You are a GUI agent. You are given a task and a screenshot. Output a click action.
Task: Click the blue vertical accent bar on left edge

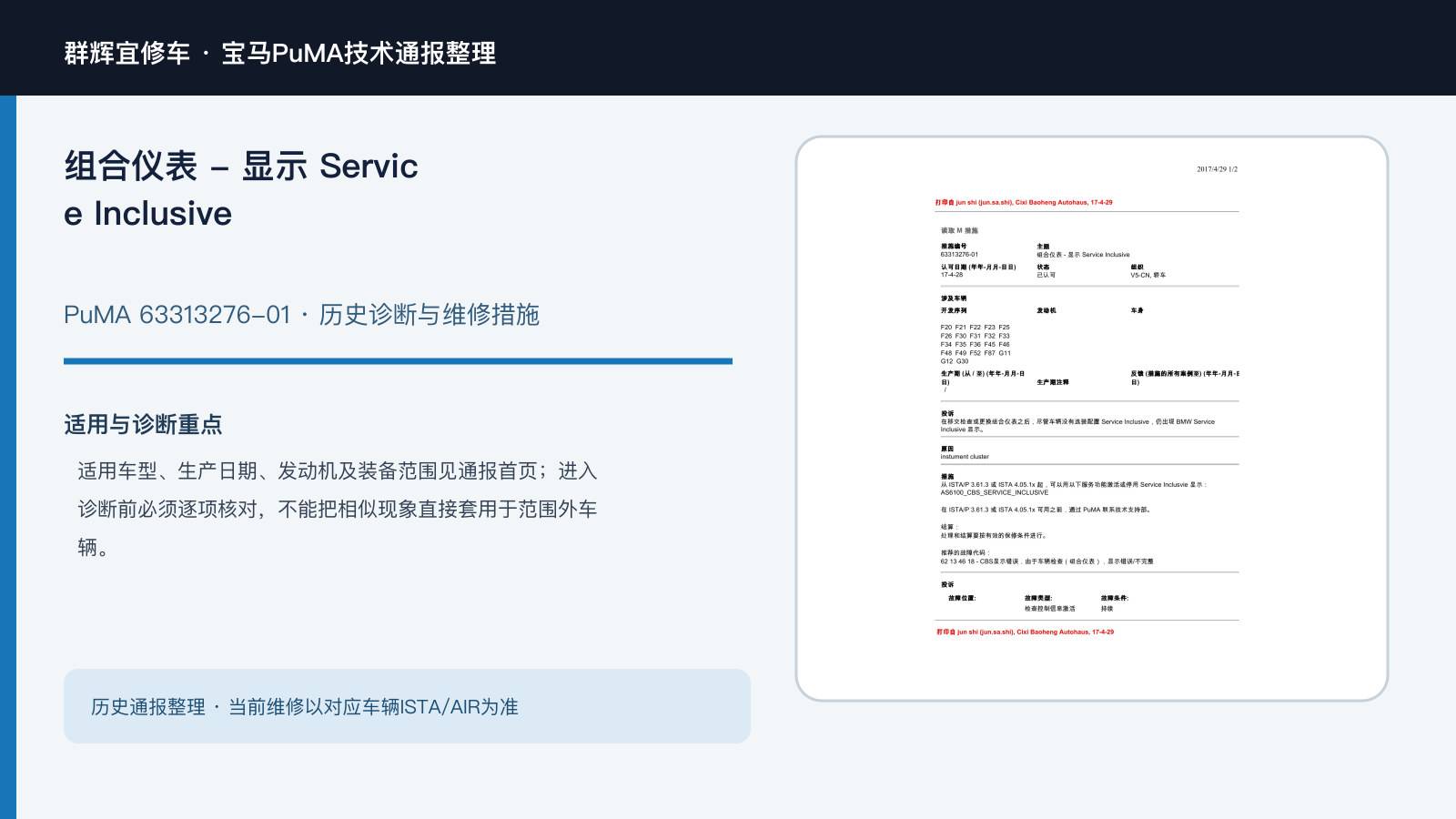8,457
